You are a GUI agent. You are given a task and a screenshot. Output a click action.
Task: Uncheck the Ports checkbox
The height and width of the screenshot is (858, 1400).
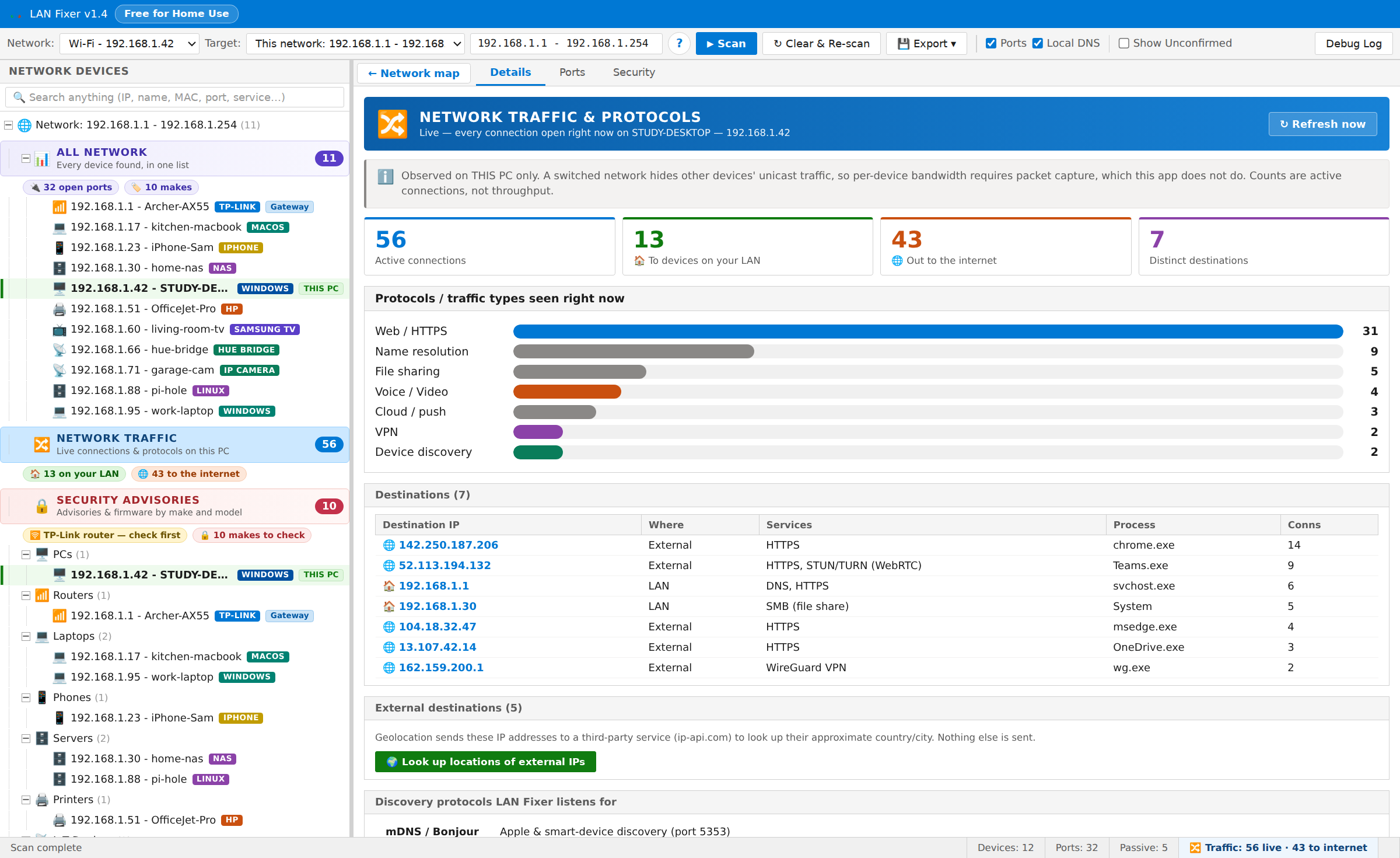coord(991,43)
